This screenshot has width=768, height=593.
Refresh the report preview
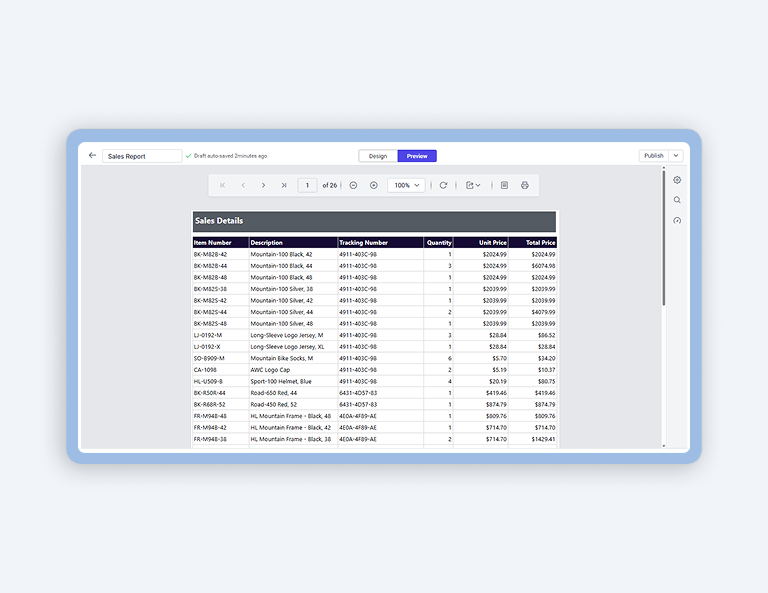[443, 185]
